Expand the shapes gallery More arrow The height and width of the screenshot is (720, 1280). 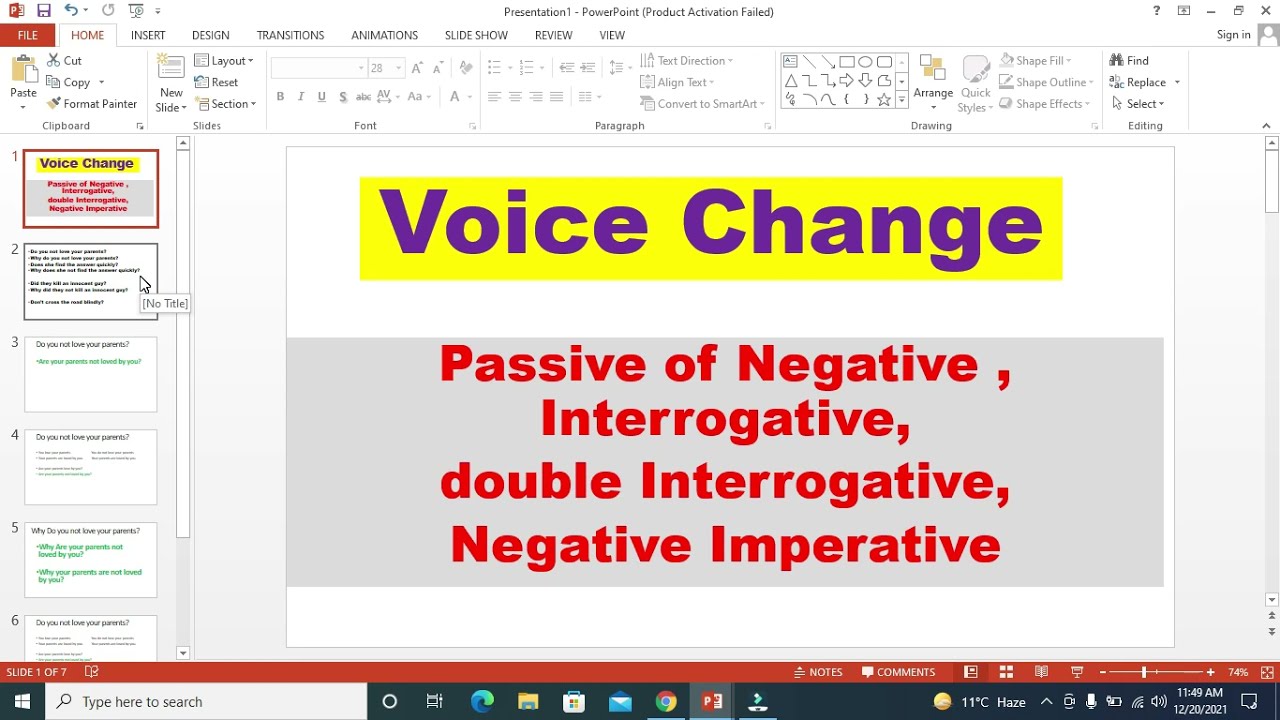(901, 100)
